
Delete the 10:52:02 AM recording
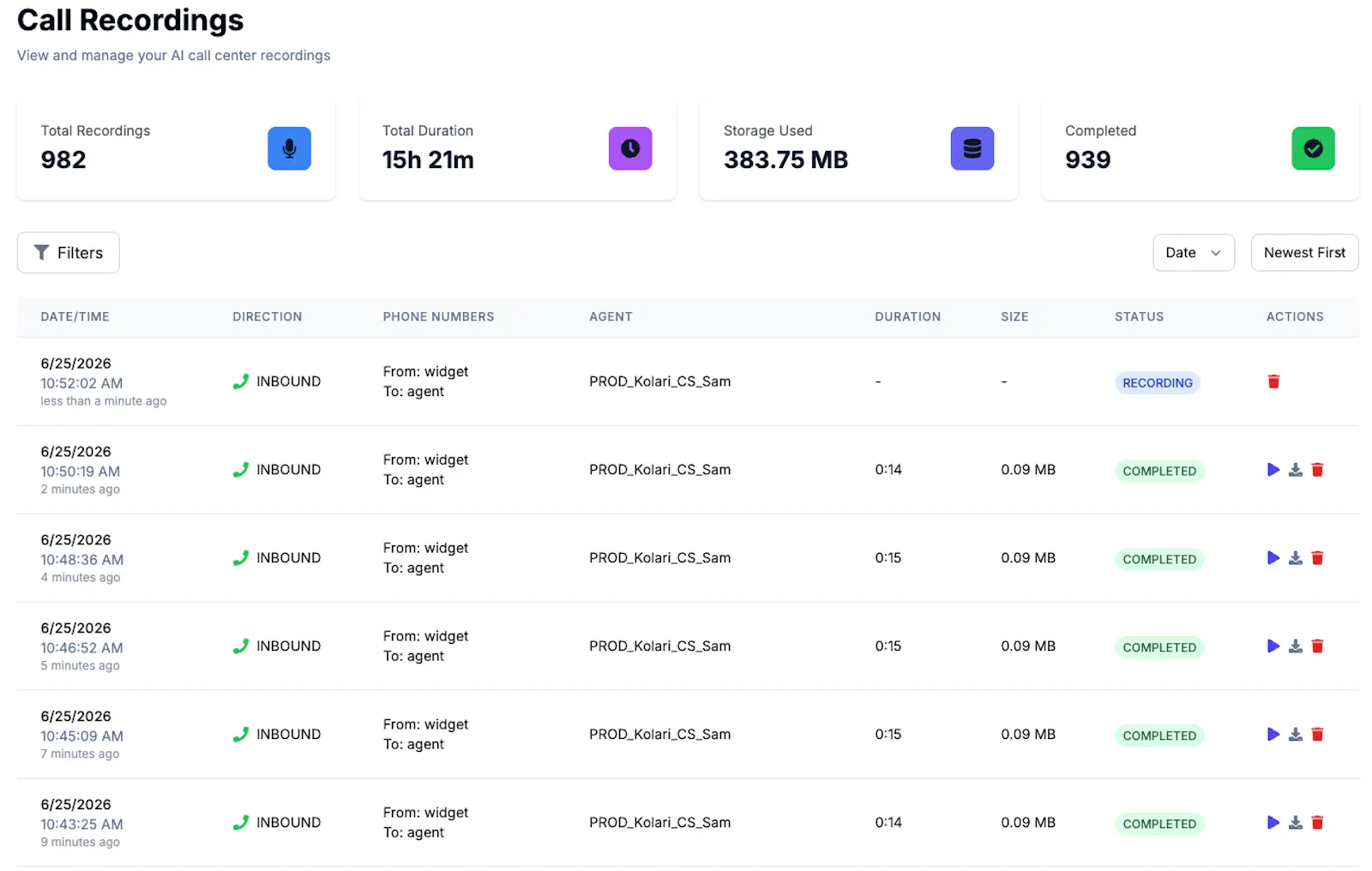(1273, 381)
